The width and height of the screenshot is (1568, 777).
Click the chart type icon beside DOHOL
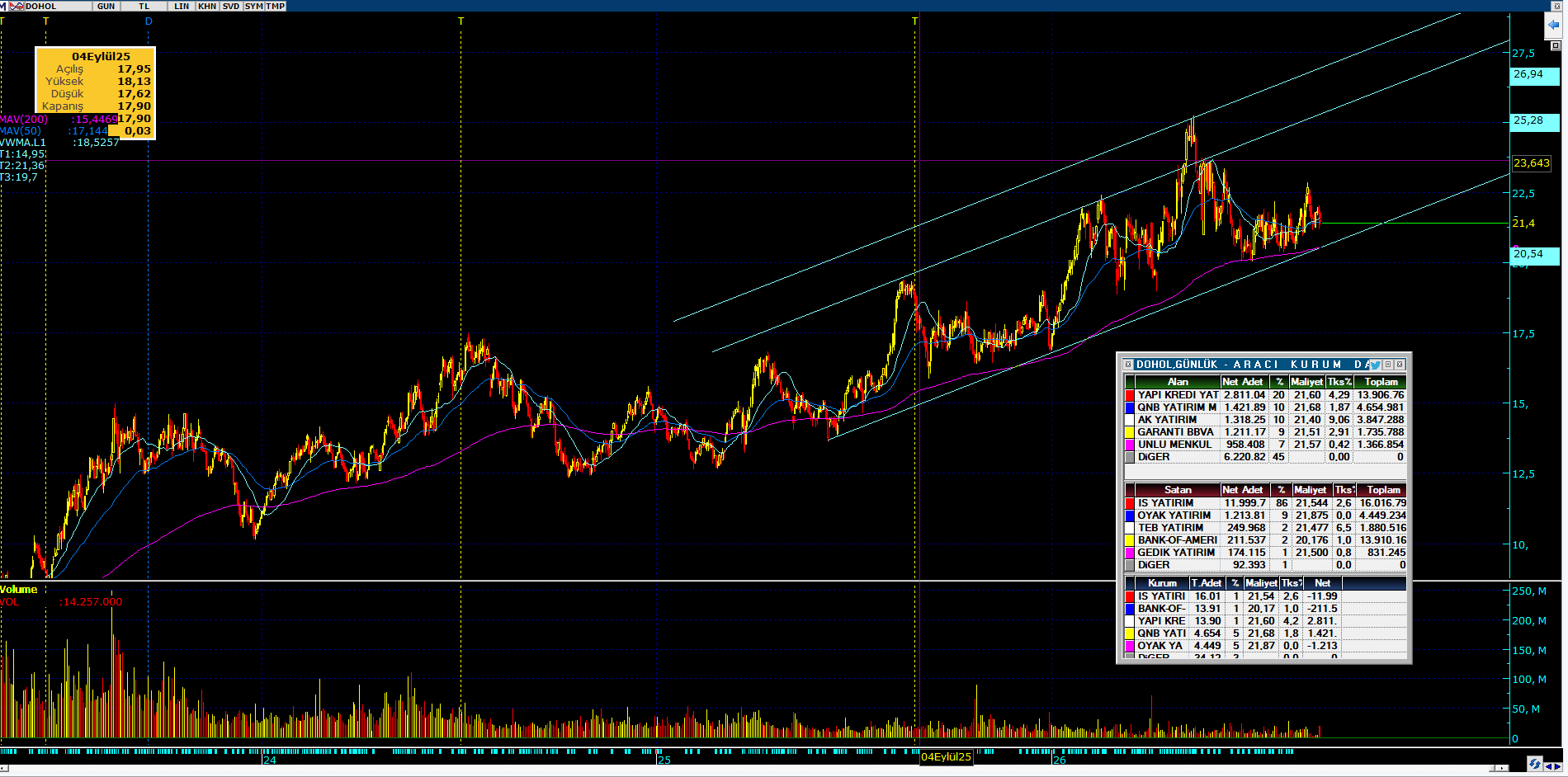[x=17, y=6]
